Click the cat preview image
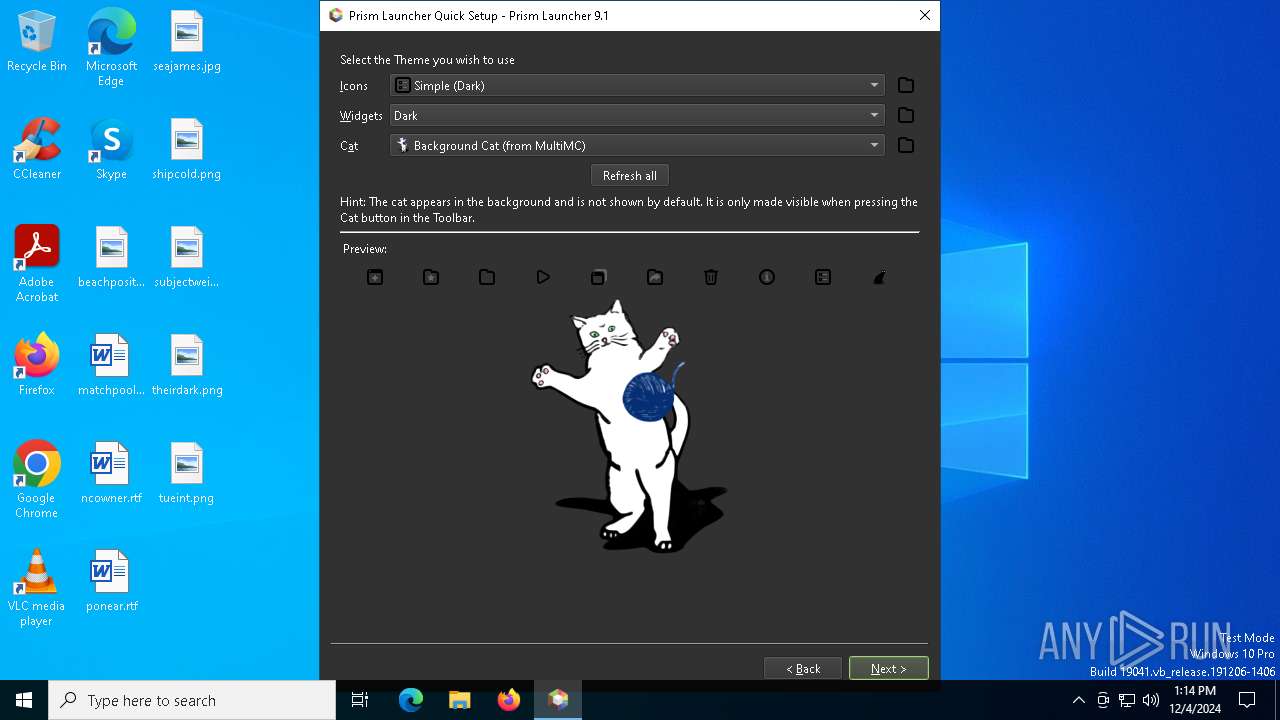1280x720 pixels. click(629, 426)
